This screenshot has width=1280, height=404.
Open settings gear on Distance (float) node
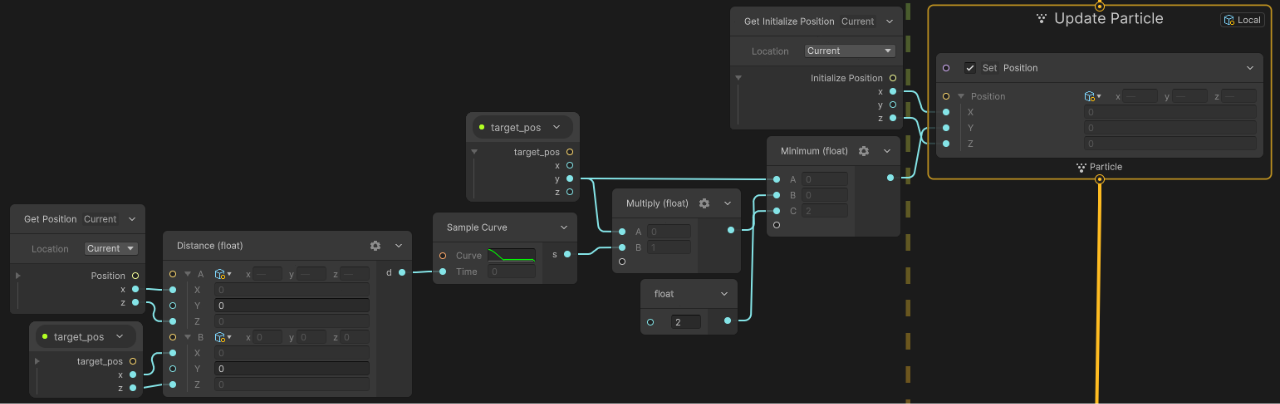coord(375,246)
